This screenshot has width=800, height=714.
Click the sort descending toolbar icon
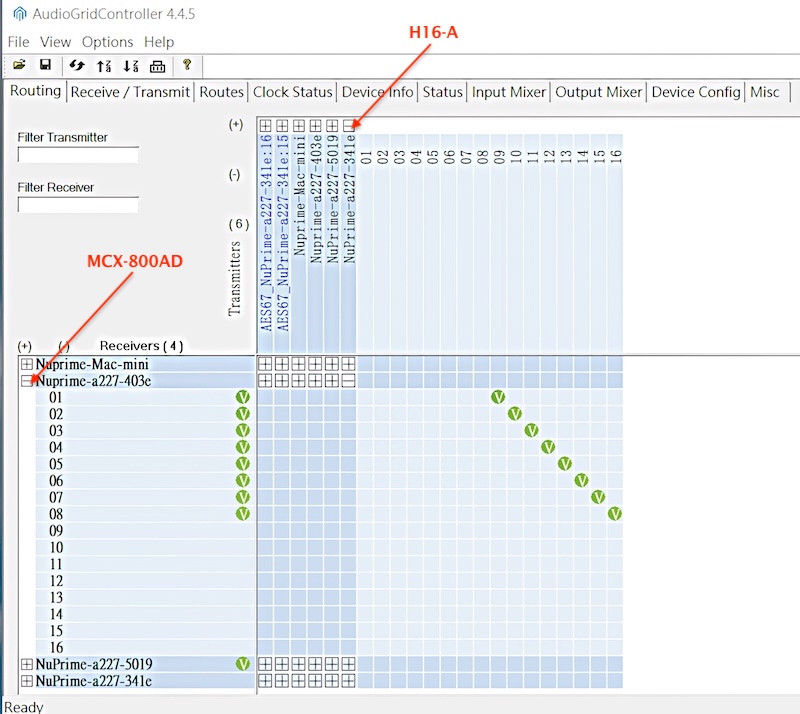tap(131, 66)
